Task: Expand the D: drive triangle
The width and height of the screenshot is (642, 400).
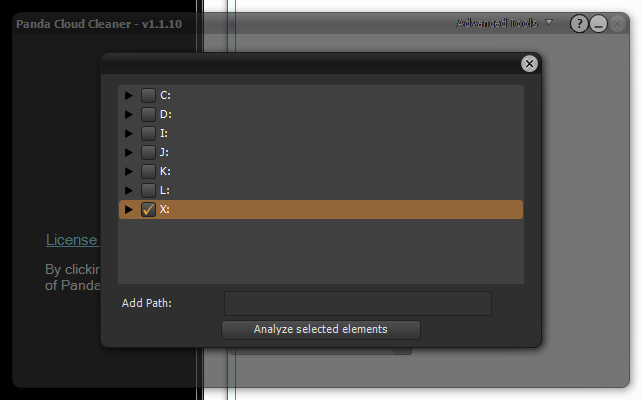Action: pyautogui.click(x=129, y=114)
